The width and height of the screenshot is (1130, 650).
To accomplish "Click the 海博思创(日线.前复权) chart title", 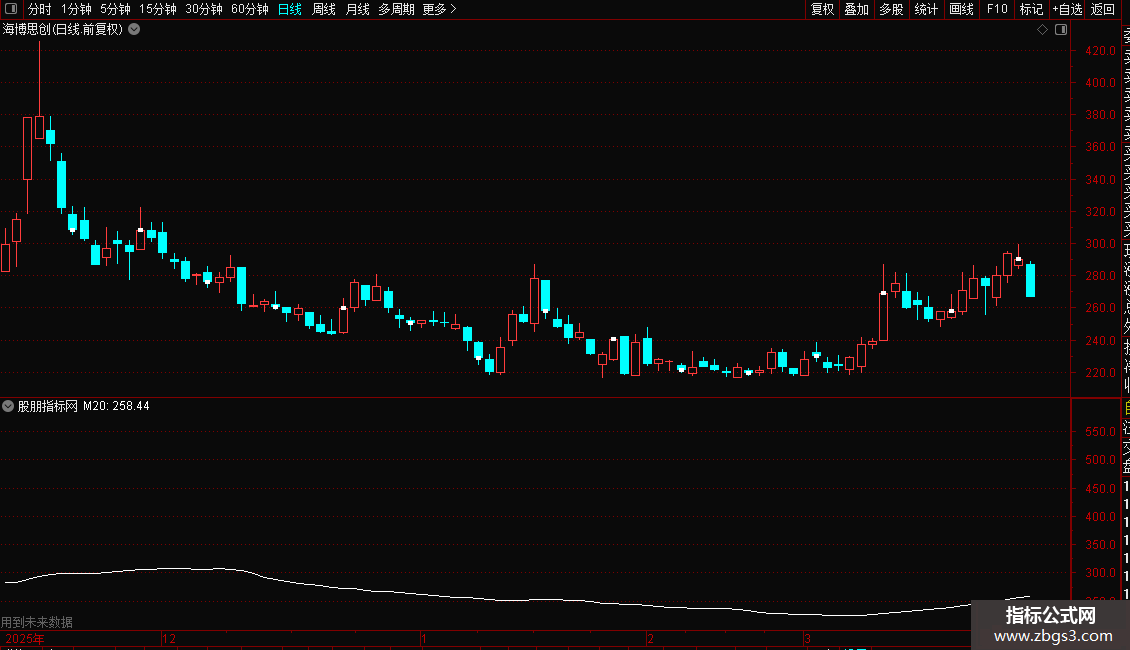I will [x=63, y=29].
